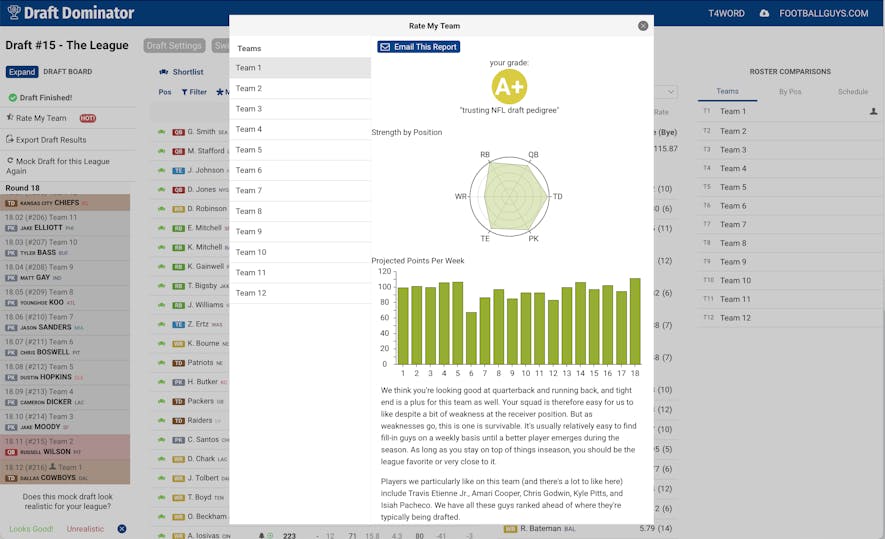This screenshot has height=539, width=885.
Task: Select Team 10 in the Teams list
Action: pyautogui.click(x=300, y=252)
